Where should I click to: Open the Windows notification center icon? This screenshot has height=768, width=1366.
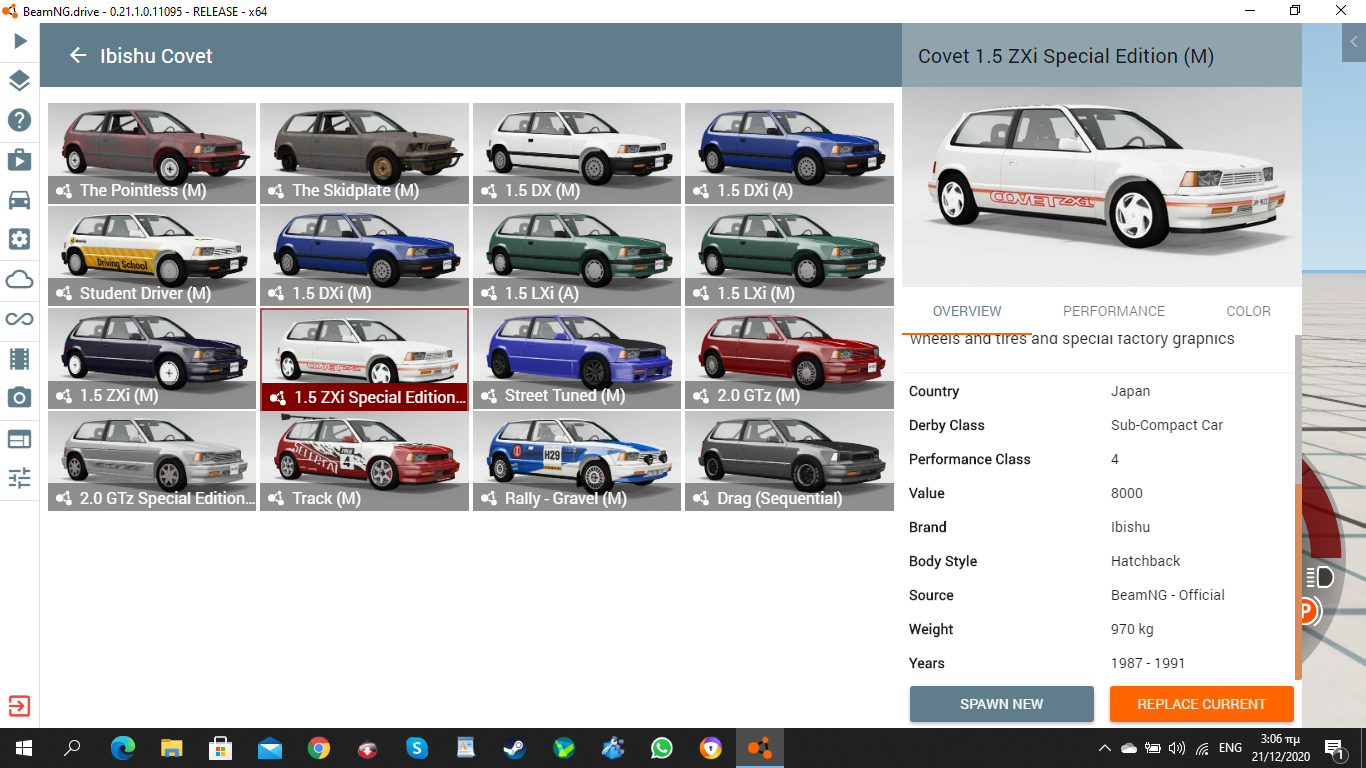[1334, 748]
